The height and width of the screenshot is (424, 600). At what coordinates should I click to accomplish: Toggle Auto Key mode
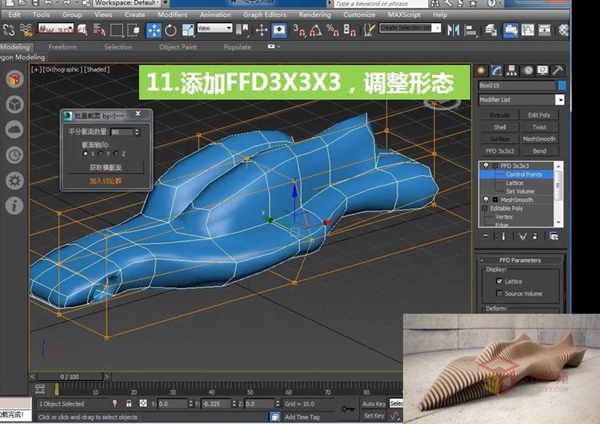click(x=374, y=404)
